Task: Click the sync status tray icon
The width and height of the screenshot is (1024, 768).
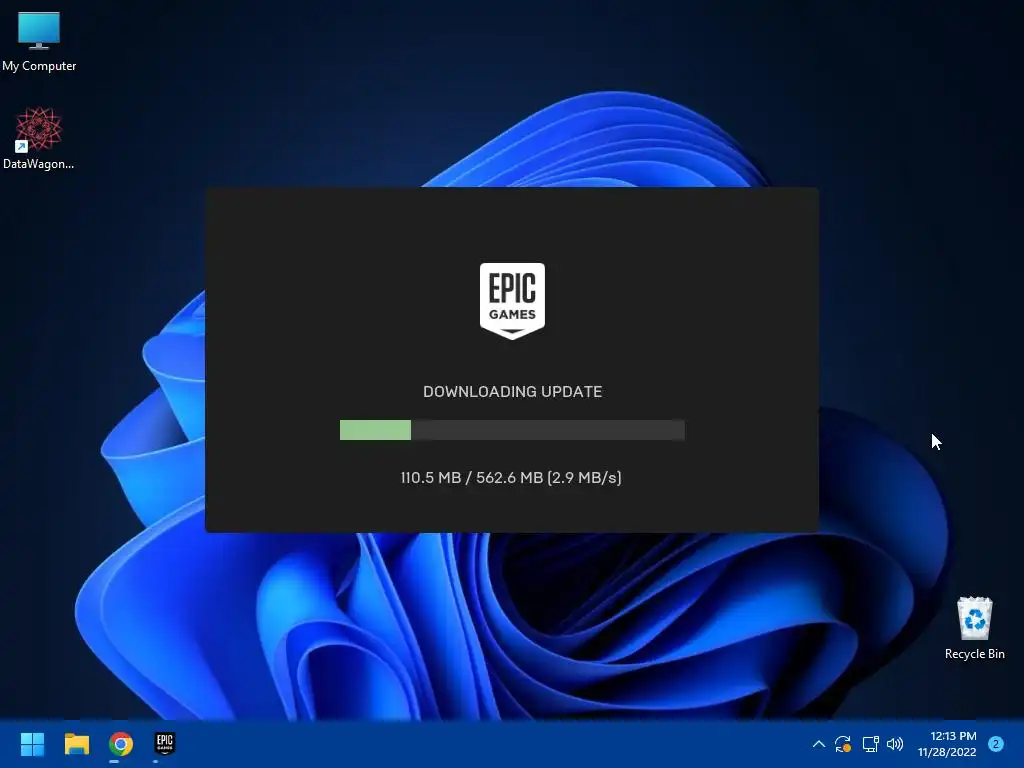Action: [843, 744]
